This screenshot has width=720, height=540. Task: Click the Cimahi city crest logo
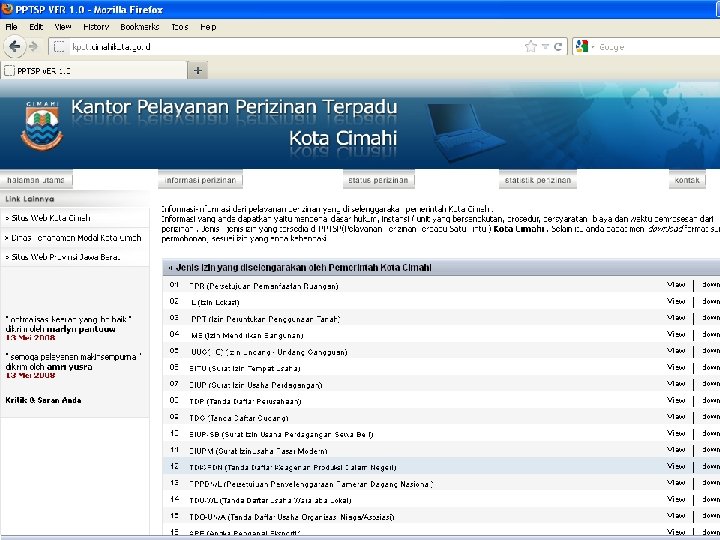pos(42,126)
